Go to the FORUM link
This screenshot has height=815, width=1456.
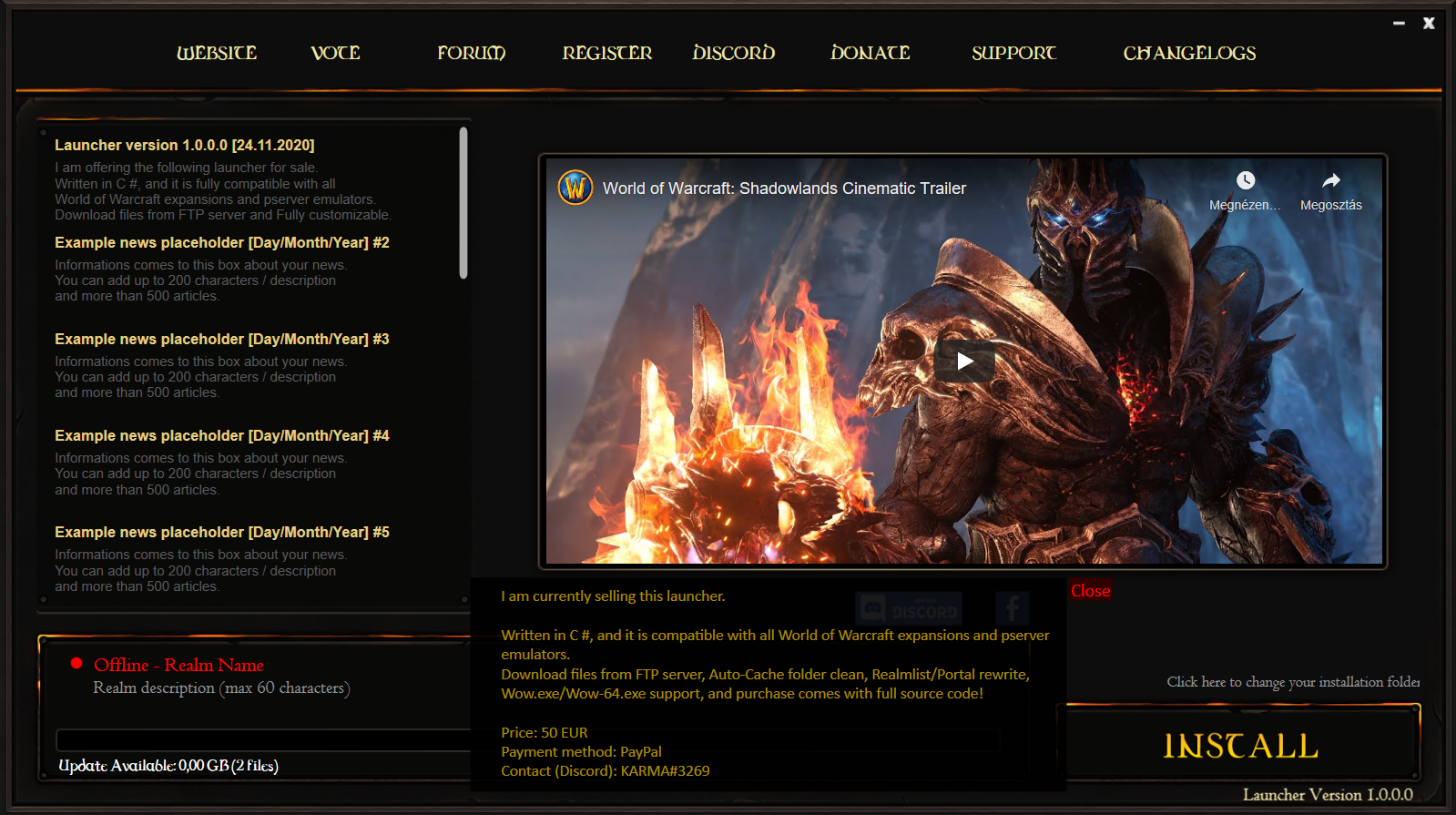point(471,53)
